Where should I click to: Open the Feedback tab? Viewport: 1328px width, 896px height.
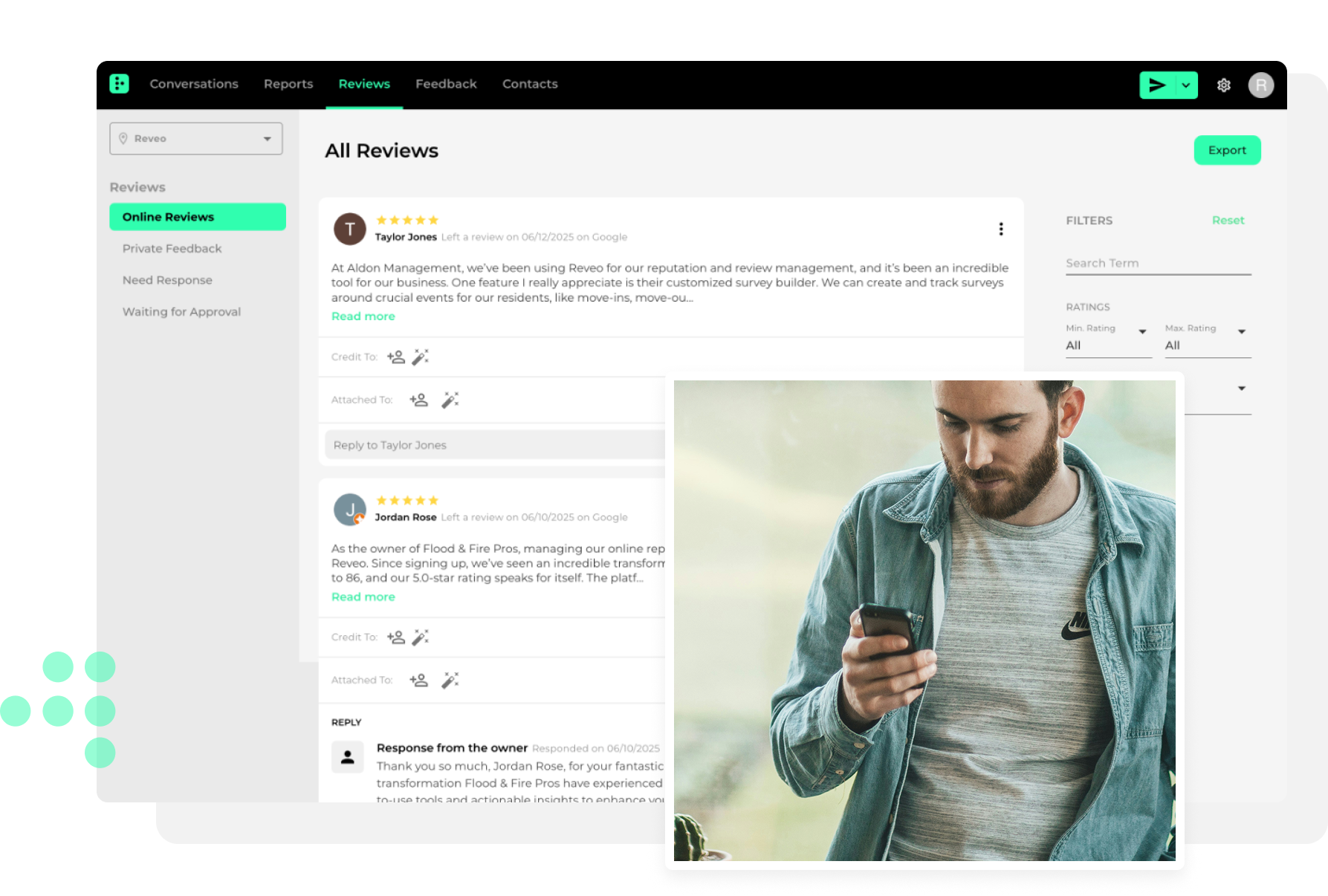[446, 84]
